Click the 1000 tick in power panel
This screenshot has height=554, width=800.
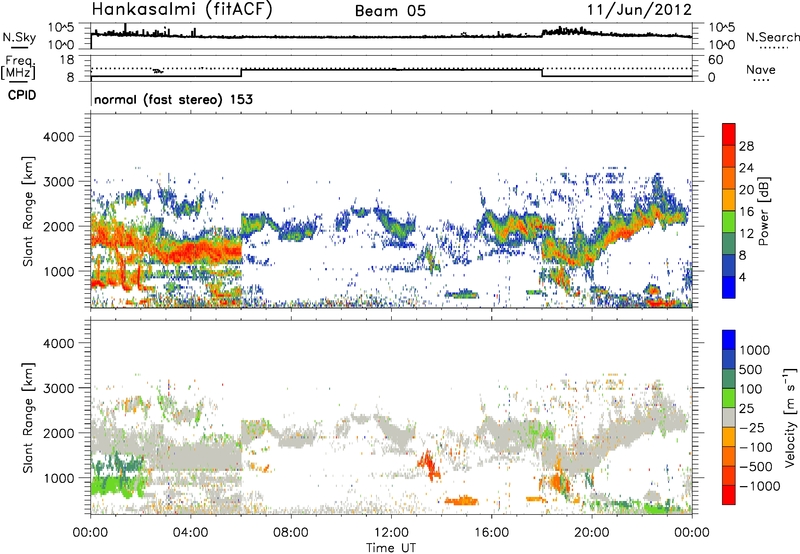(59, 271)
